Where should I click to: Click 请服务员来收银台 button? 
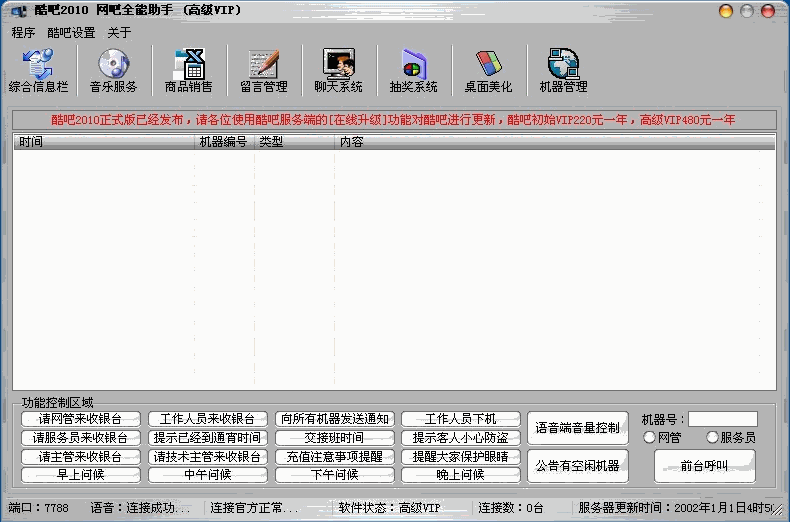pos(81,438)
